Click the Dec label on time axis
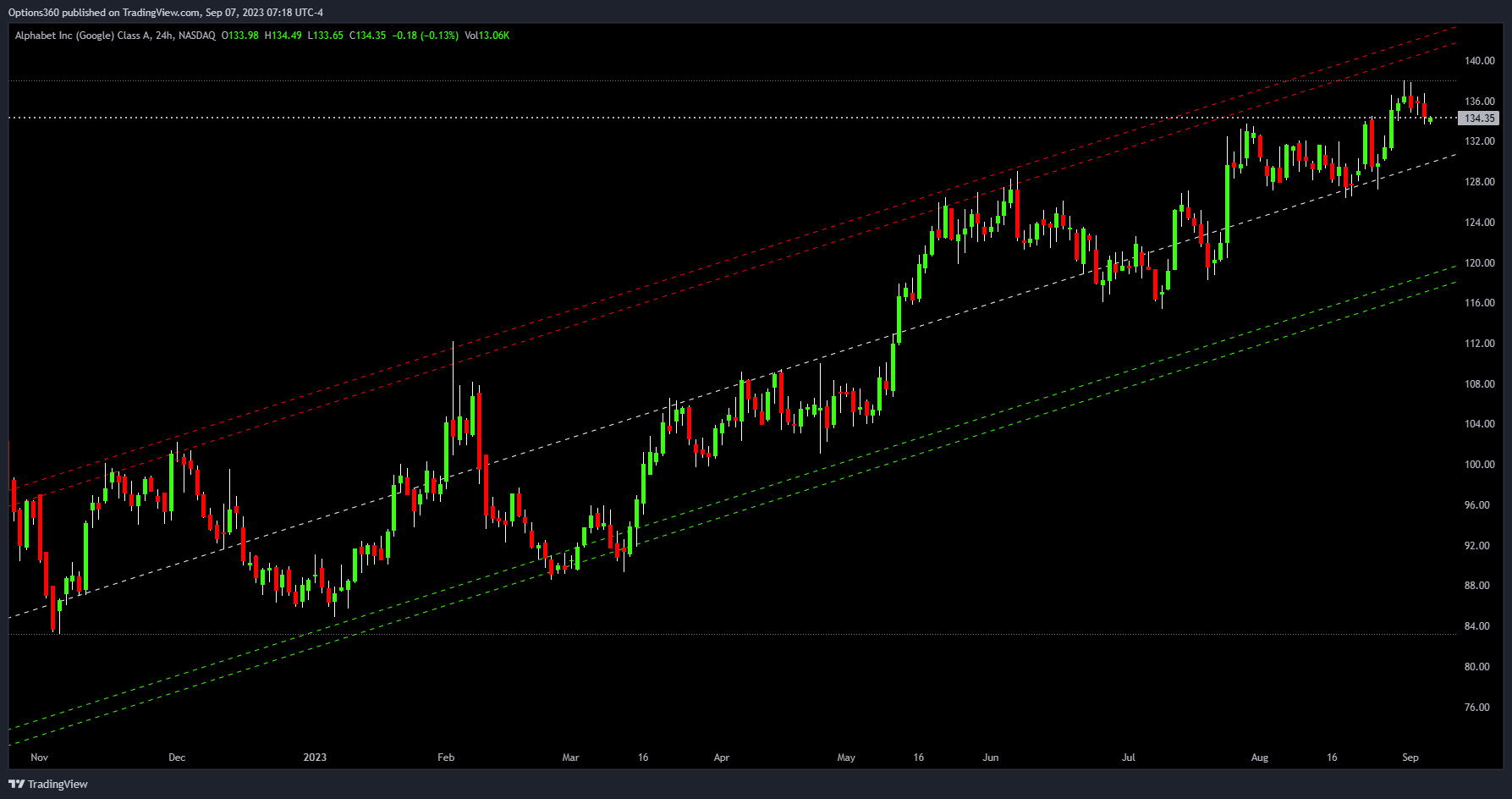The width and height of the screenshot is (1512, 799). point(177,758)
